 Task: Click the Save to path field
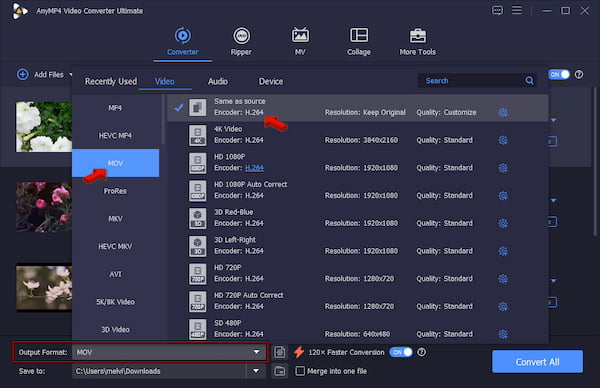tap(159, 371)
